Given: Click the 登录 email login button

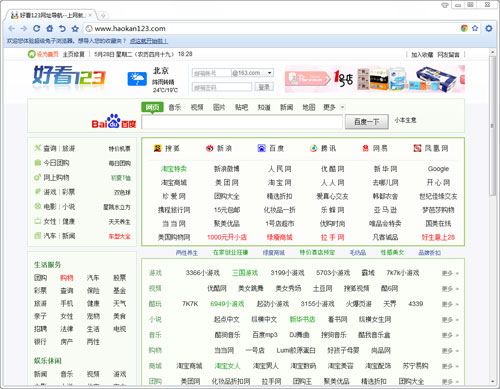Looking at the screenshot, I should (264, 87).
